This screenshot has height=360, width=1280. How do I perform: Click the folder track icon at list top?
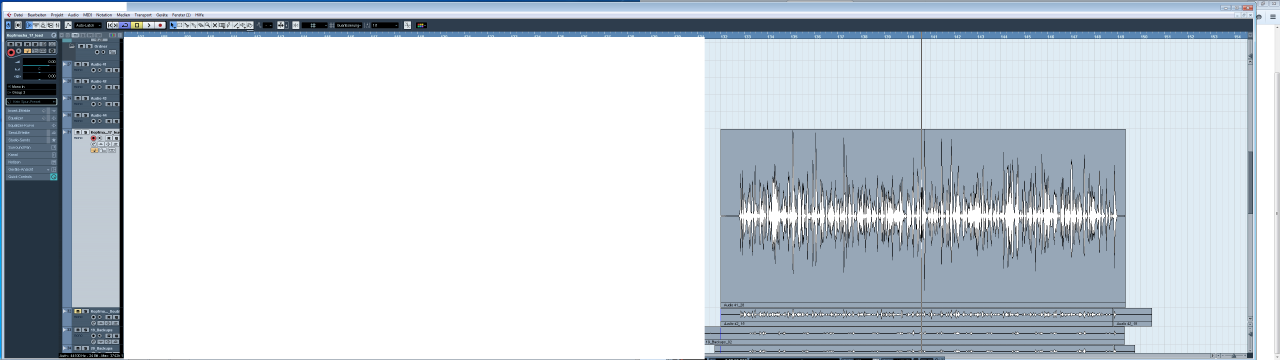coord(71,46)
